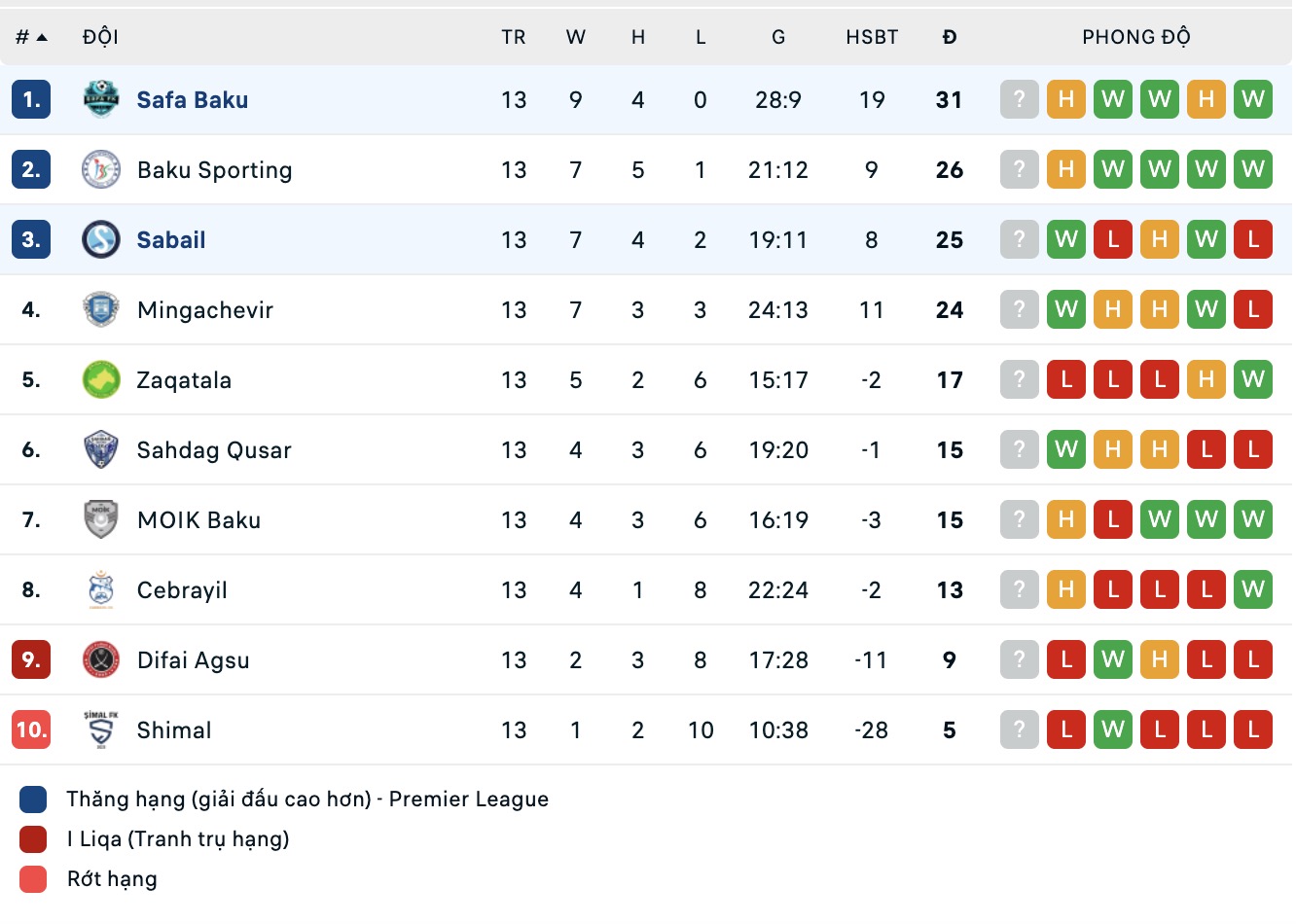The image size is (1296, 924).
Task: Open the team name link Sabail
Action: [x=170, y=238]
